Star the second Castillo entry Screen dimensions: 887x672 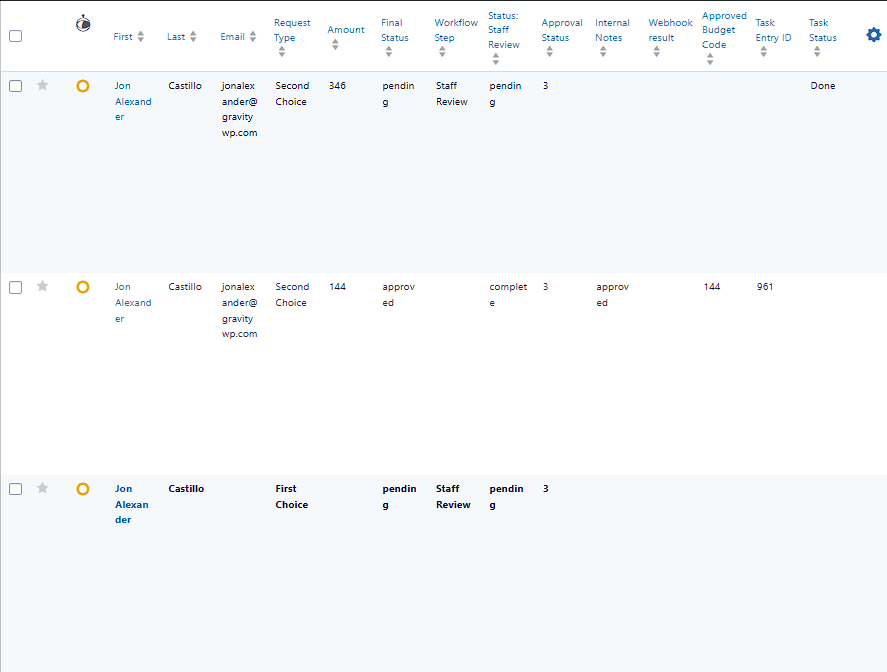tap(42, 287)
